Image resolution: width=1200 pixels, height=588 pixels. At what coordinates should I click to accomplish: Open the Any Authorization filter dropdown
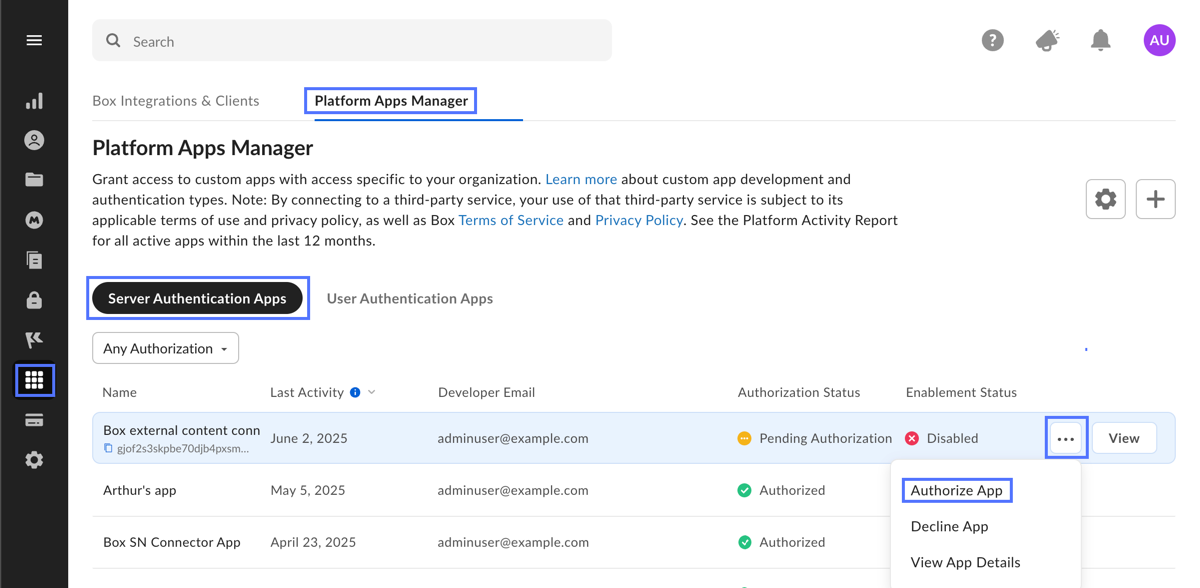point(165,348)
